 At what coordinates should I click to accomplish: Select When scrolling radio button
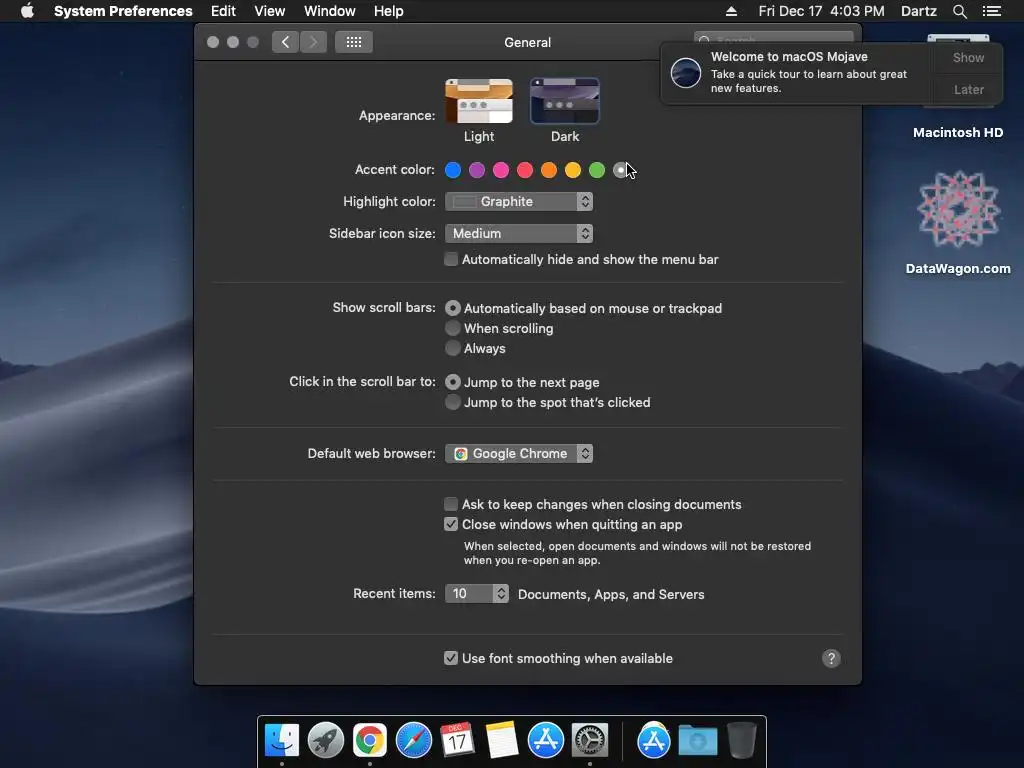(x=453, y=328)
